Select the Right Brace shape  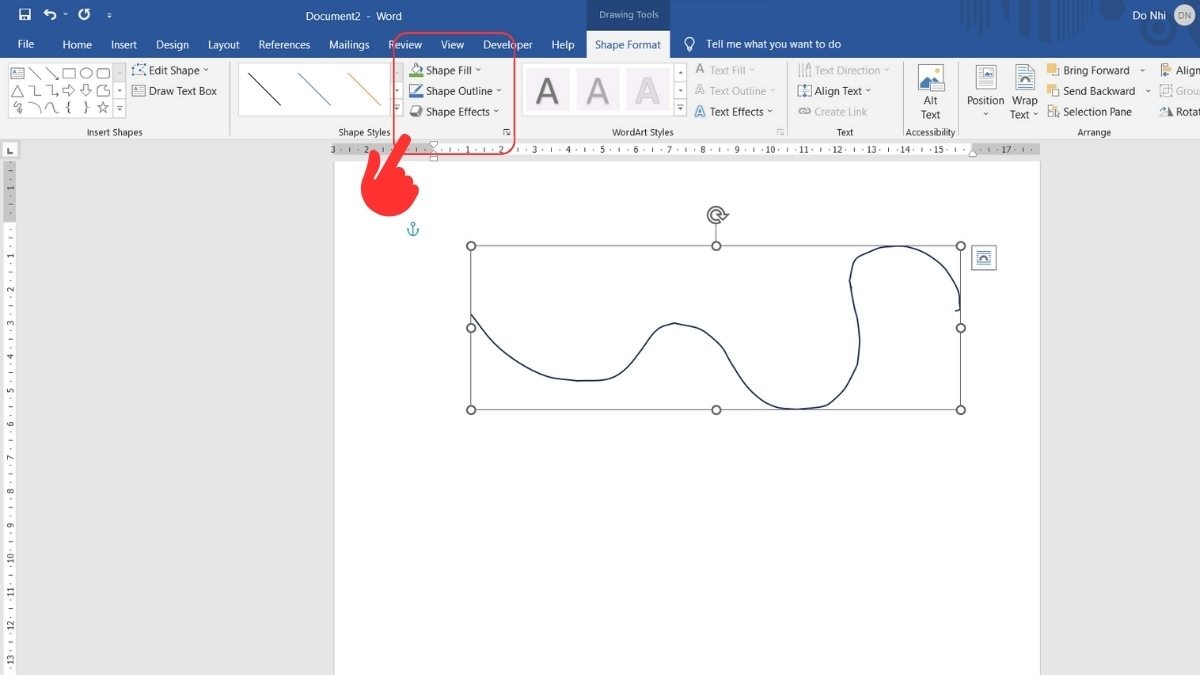click(x=86, y=107)
